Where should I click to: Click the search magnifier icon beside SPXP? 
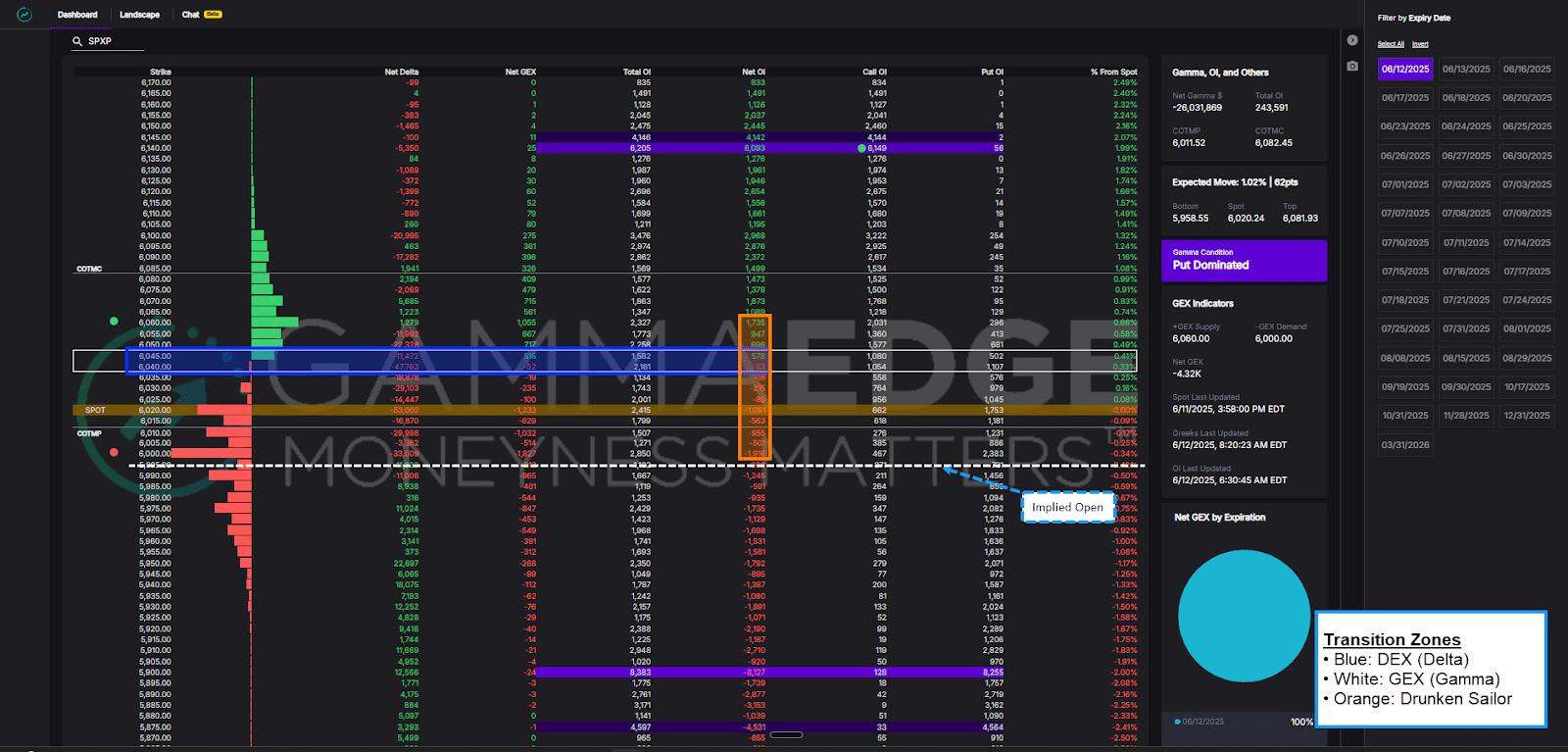[77, 41]
